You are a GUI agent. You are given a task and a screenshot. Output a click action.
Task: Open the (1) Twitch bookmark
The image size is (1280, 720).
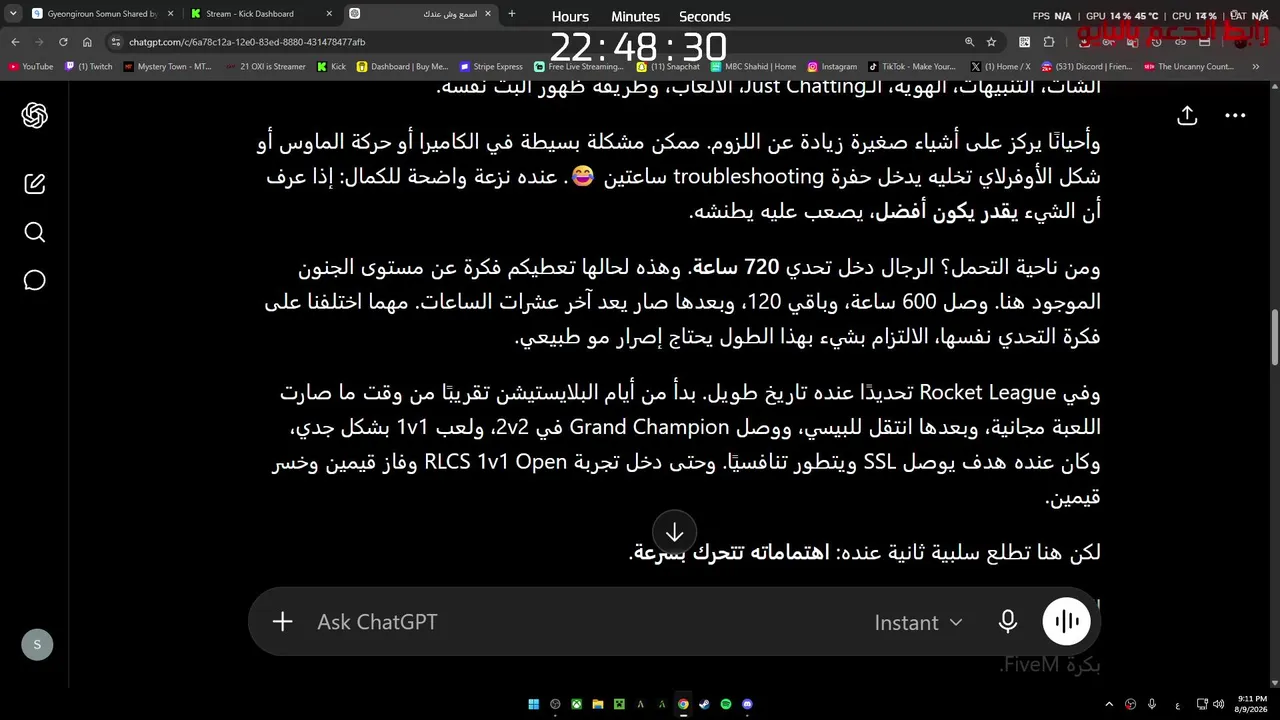[x=88, y=67]
